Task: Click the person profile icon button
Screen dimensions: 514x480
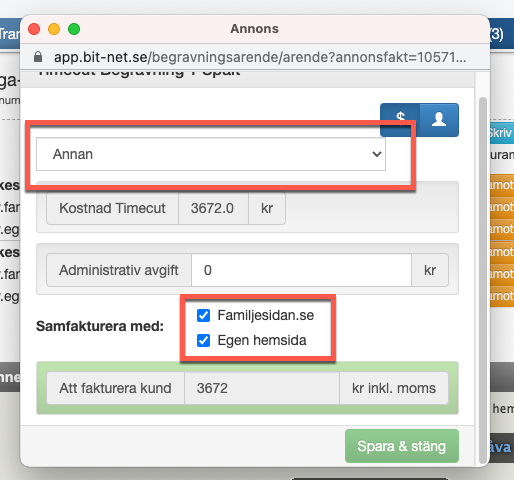Action: pyautogui.click(x=439, y=120)
